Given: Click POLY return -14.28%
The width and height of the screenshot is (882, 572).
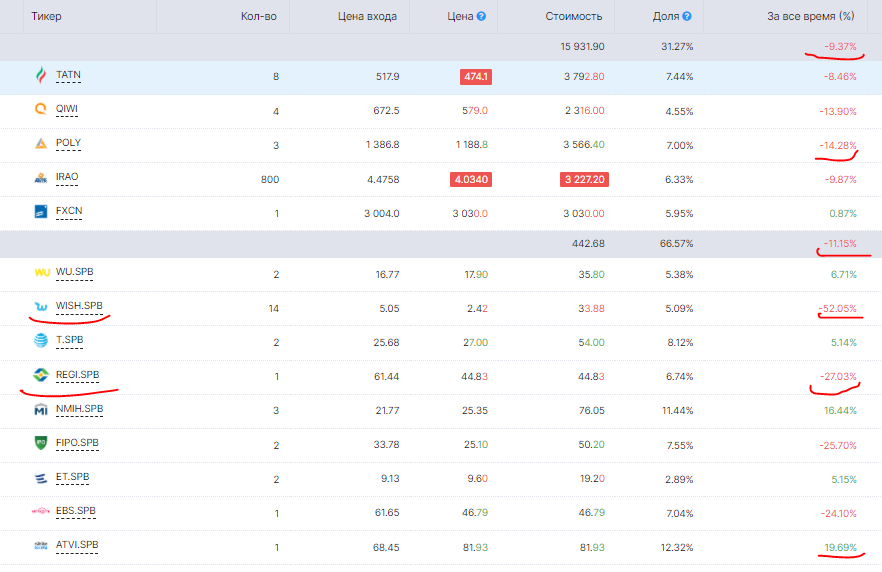Looking at the screenshot, I should 838,145.
